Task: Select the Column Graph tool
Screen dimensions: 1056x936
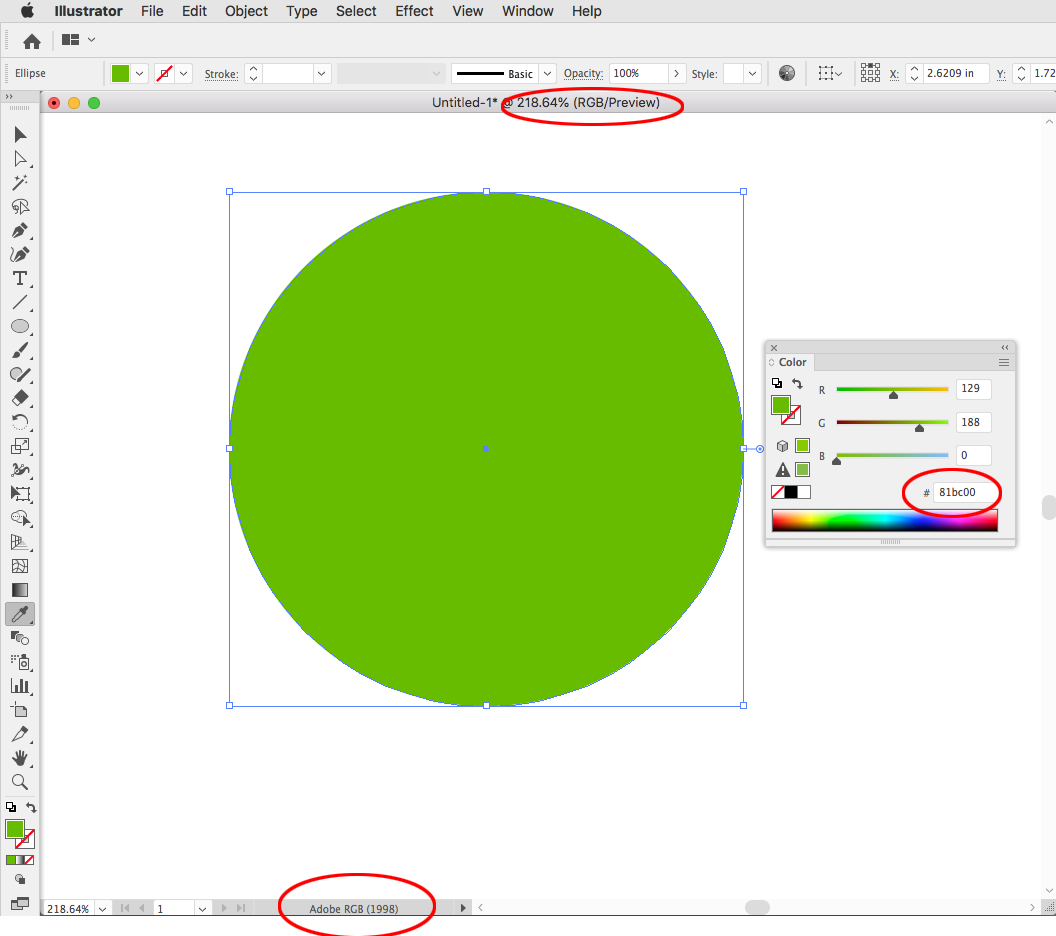Action: tap(20, 686)
